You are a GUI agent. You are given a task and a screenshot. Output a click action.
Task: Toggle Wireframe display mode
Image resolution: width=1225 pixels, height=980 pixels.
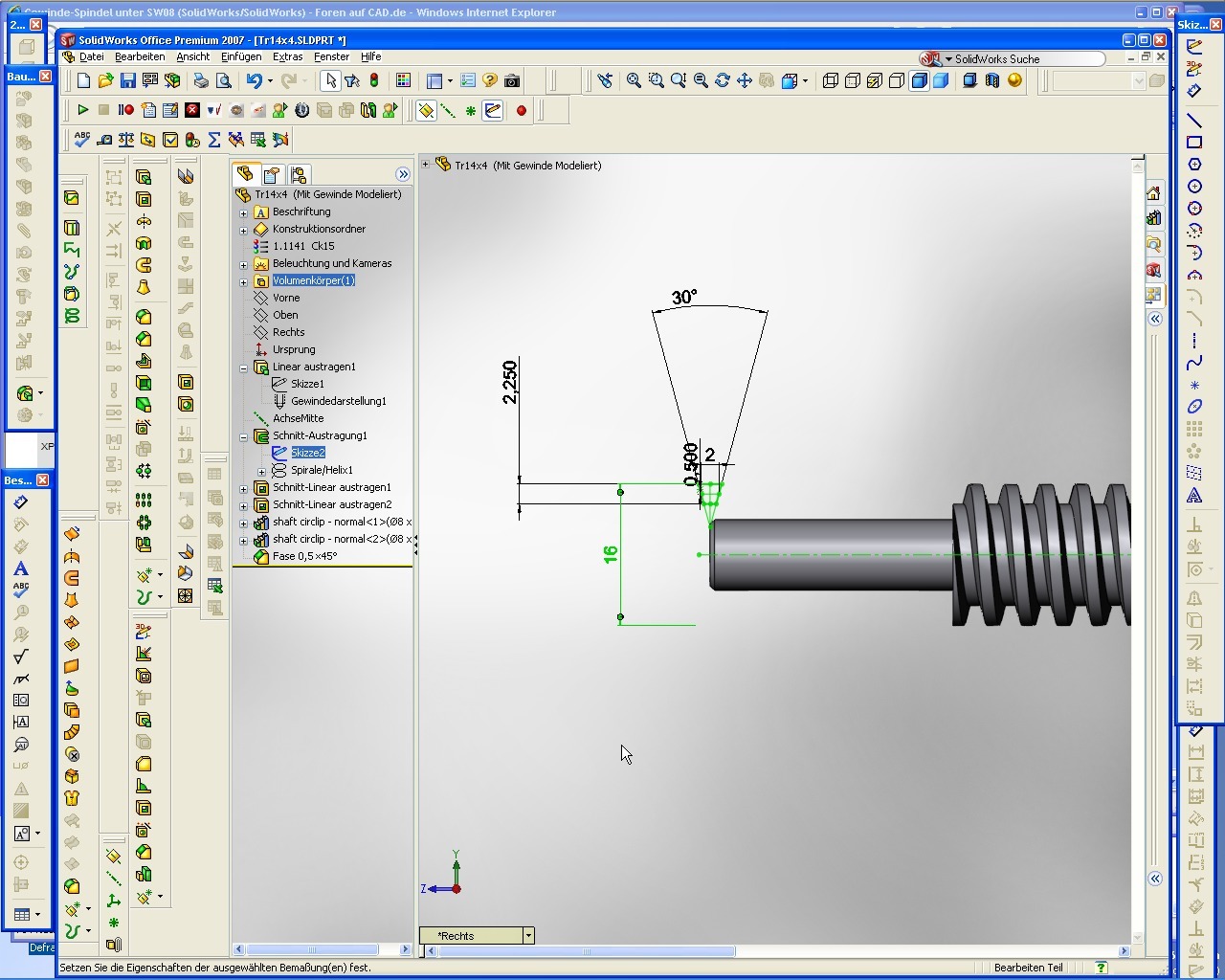(x=831, y=81)
